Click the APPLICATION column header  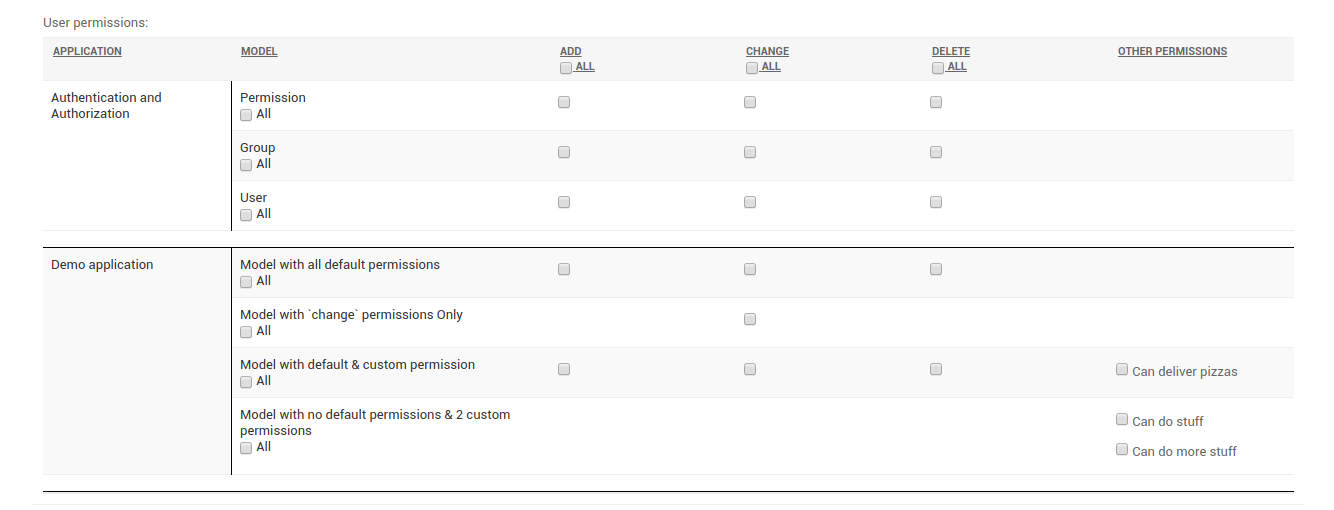pyautogui.click(x=87, y=51)
